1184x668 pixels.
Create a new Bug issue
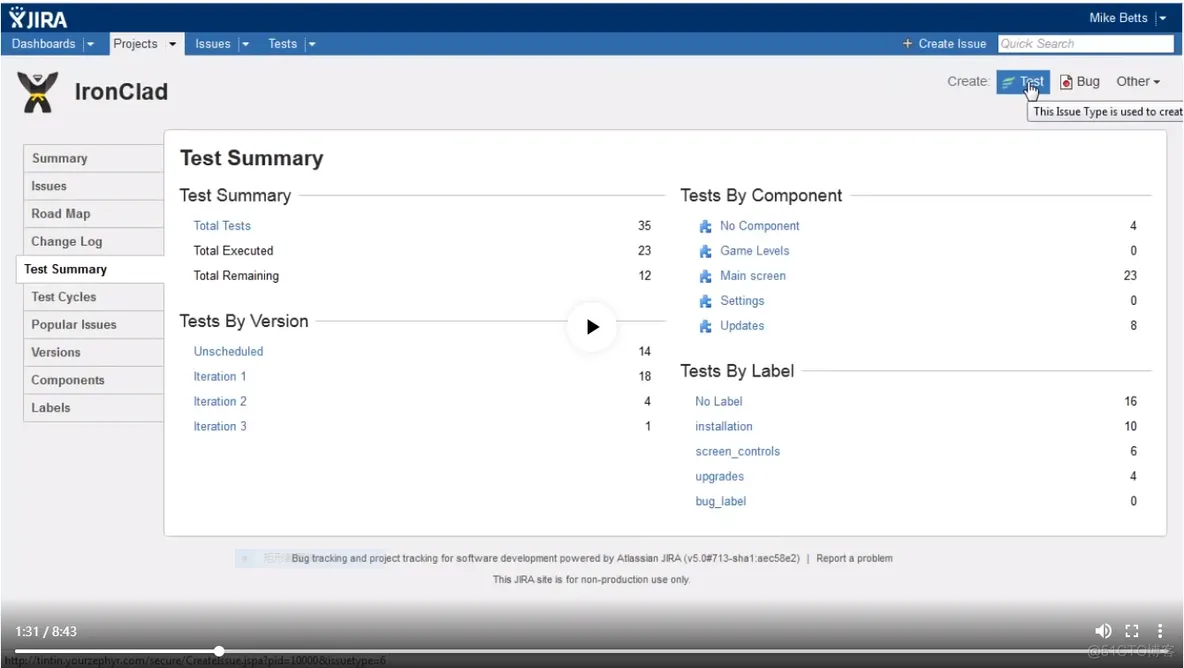pos(1080,82)
